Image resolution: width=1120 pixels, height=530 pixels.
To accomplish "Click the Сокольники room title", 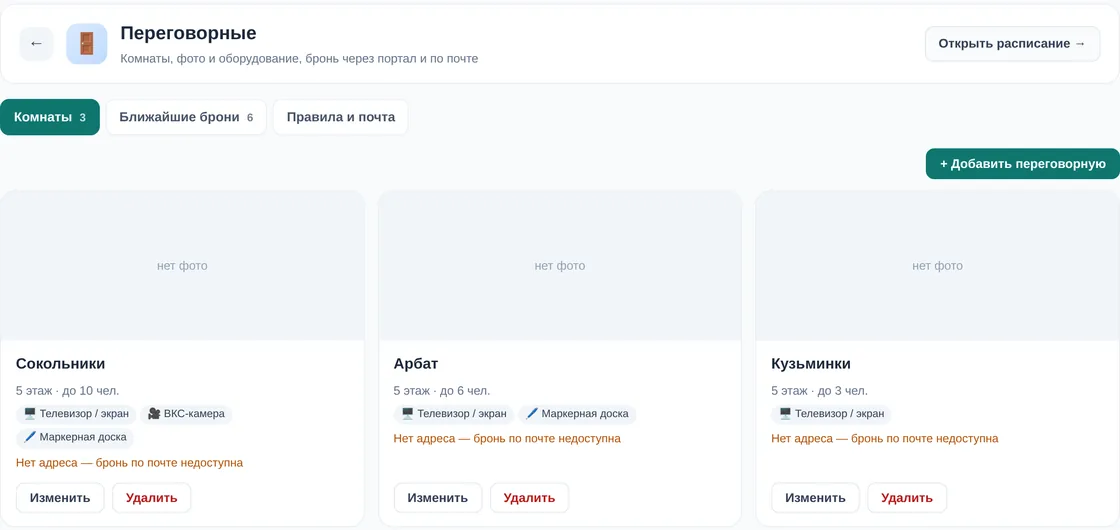I will 61,364.
